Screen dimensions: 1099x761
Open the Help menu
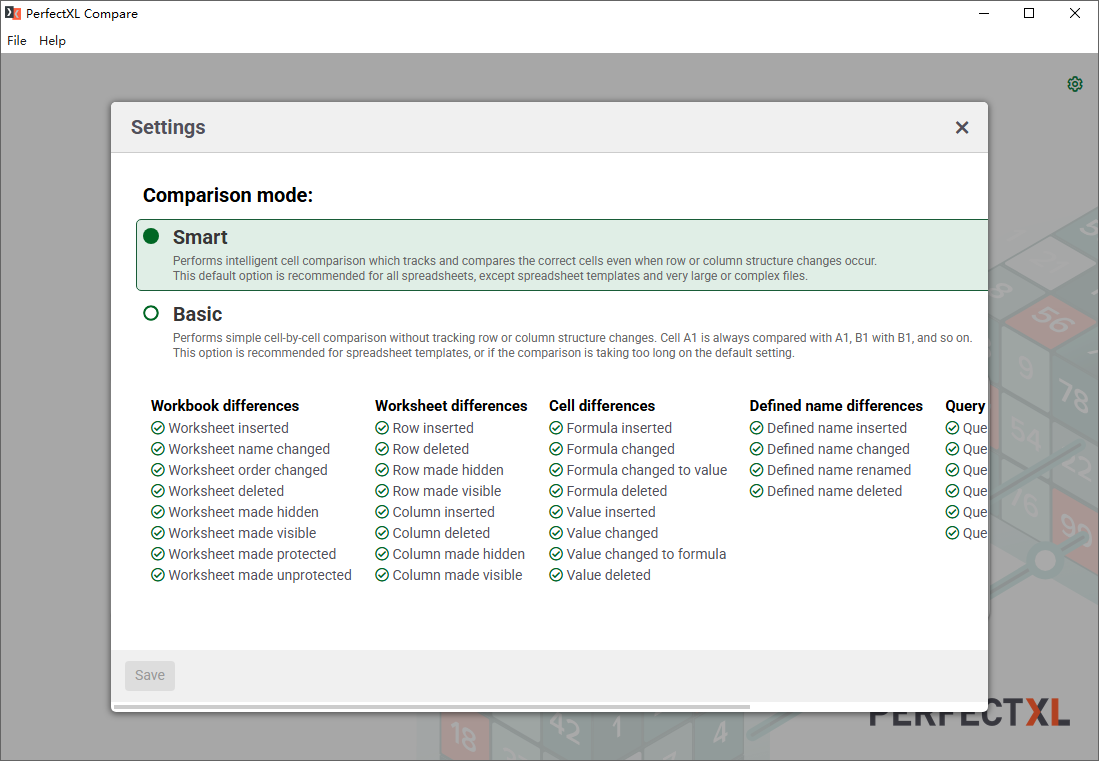(53, 41)
